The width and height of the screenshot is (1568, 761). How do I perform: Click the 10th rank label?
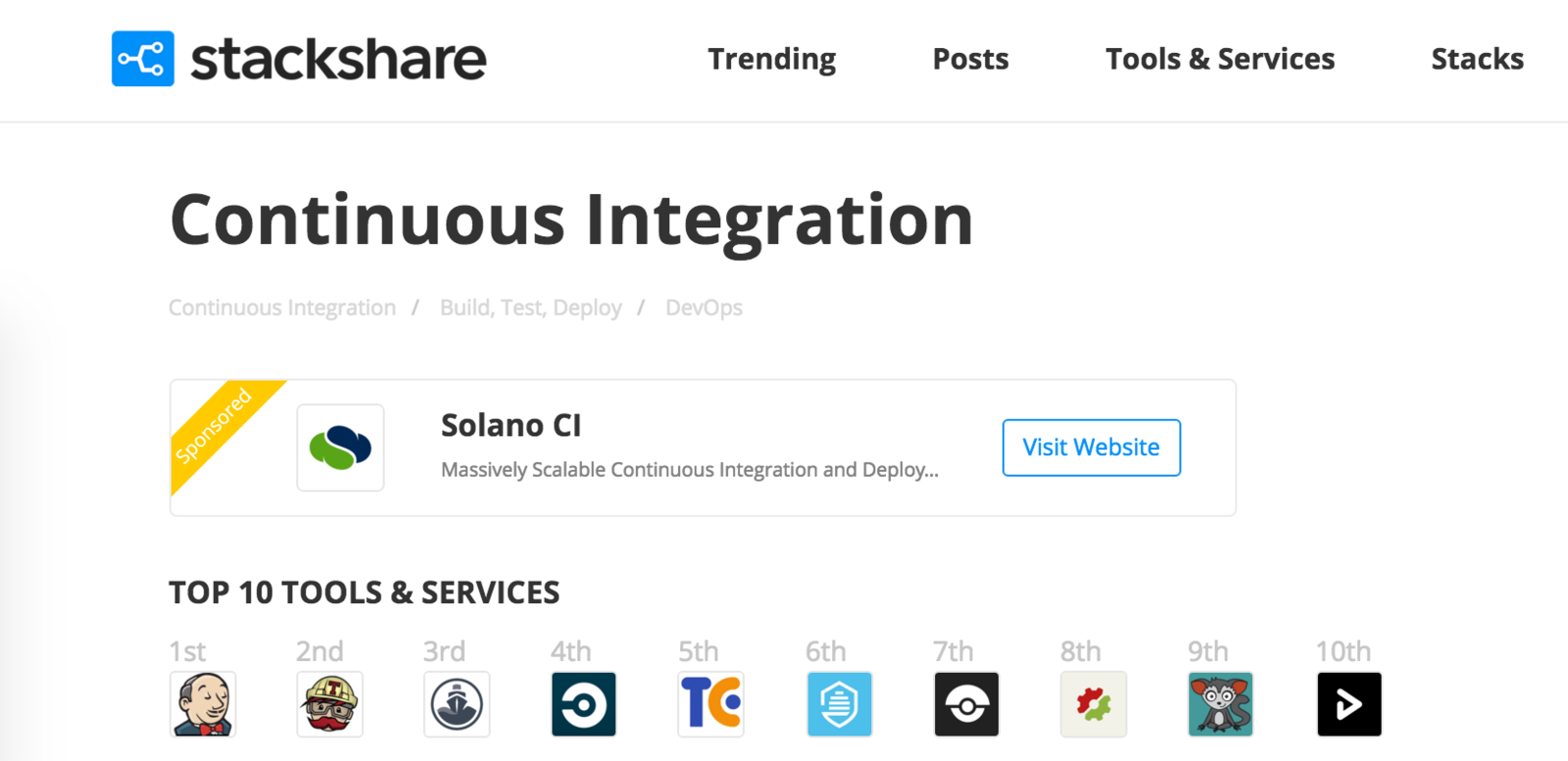coord(1344,651)
